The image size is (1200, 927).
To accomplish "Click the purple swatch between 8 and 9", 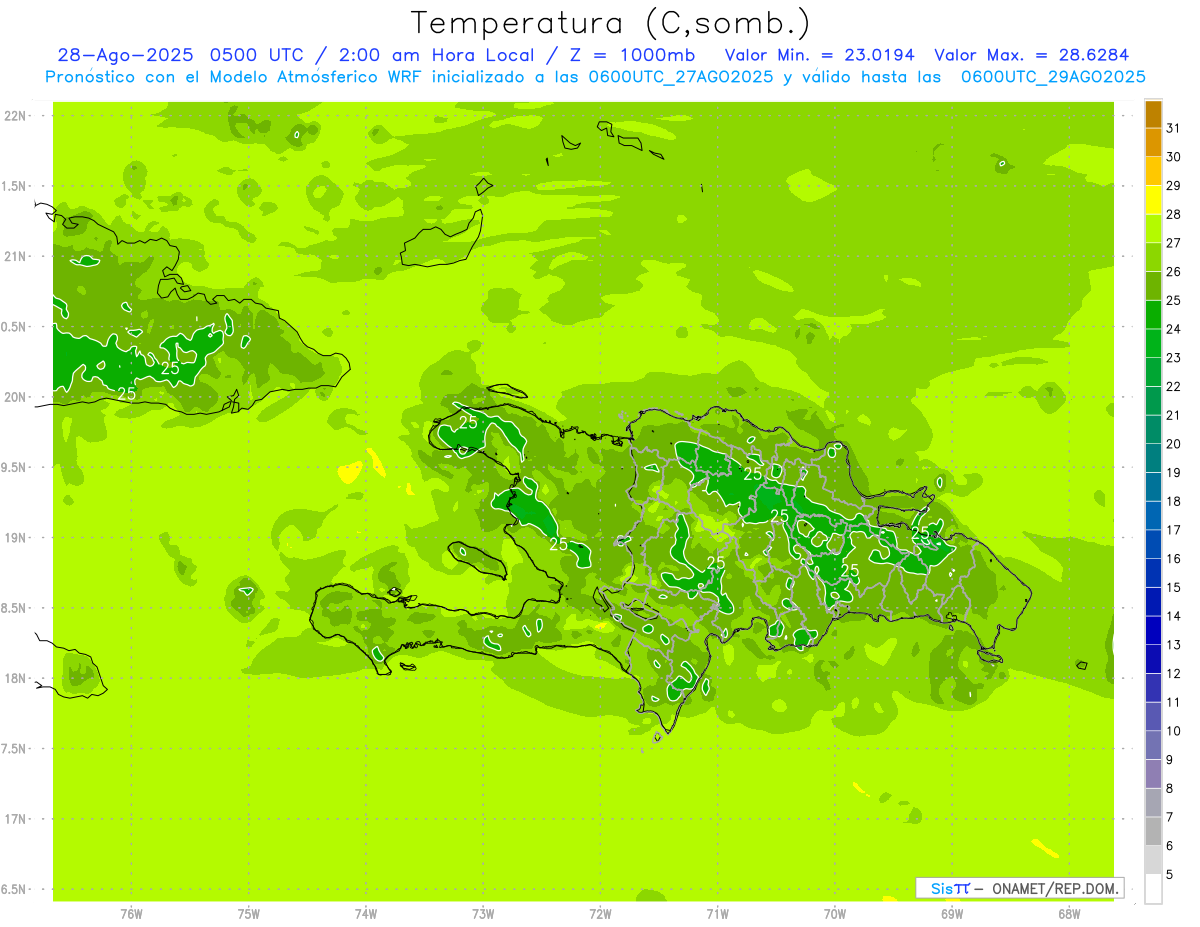I will tap(1153, 774).
